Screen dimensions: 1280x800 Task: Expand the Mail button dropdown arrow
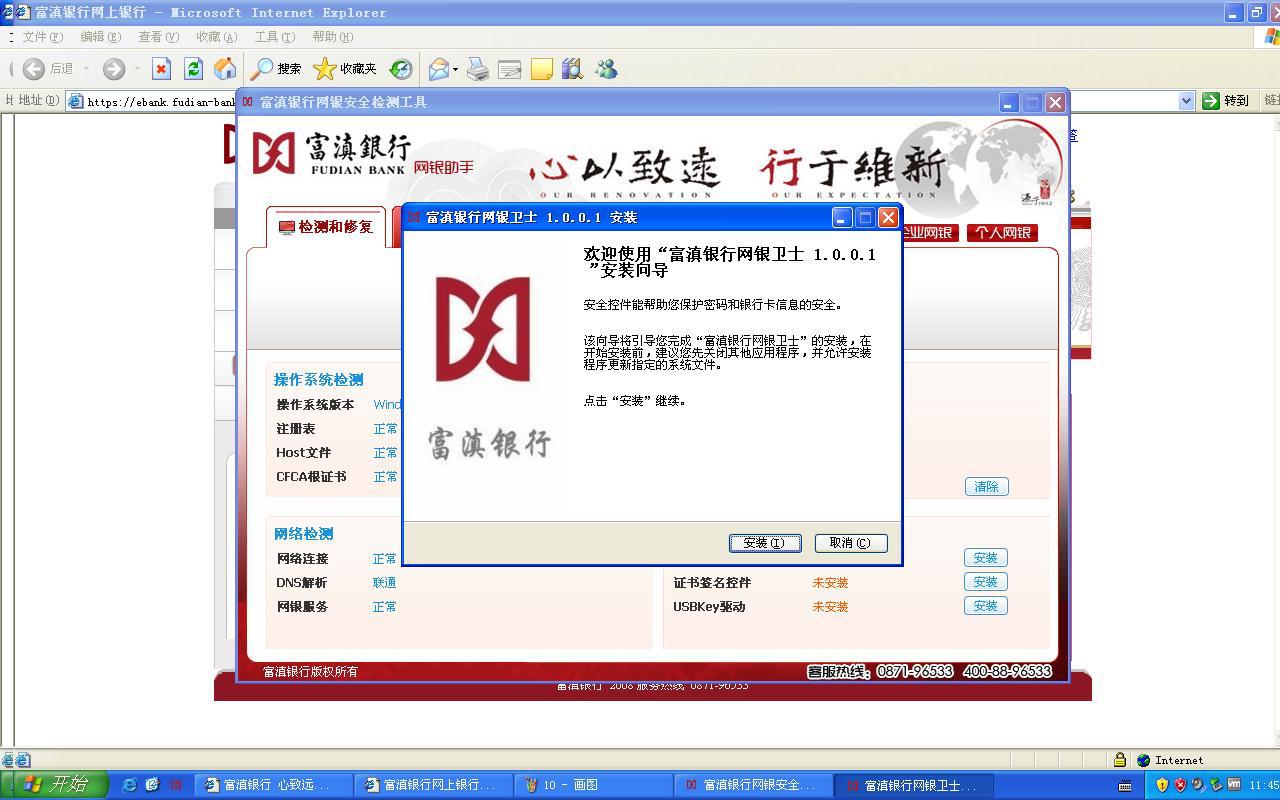coord(455,69)
